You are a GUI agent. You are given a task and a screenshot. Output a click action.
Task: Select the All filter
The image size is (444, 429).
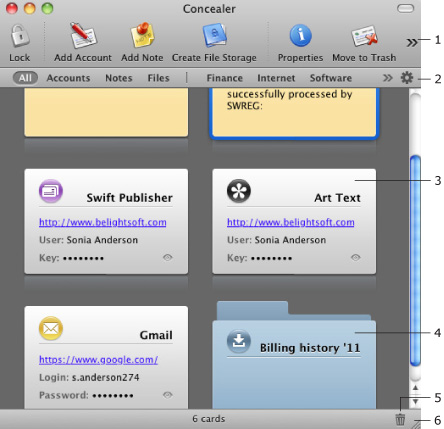[25, 78]
